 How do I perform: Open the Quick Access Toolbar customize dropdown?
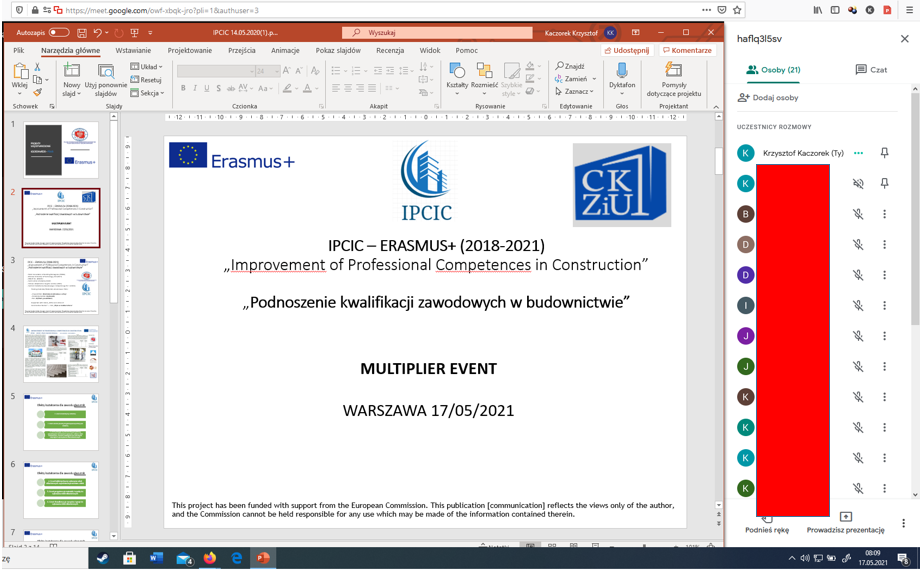click(150, 33)
